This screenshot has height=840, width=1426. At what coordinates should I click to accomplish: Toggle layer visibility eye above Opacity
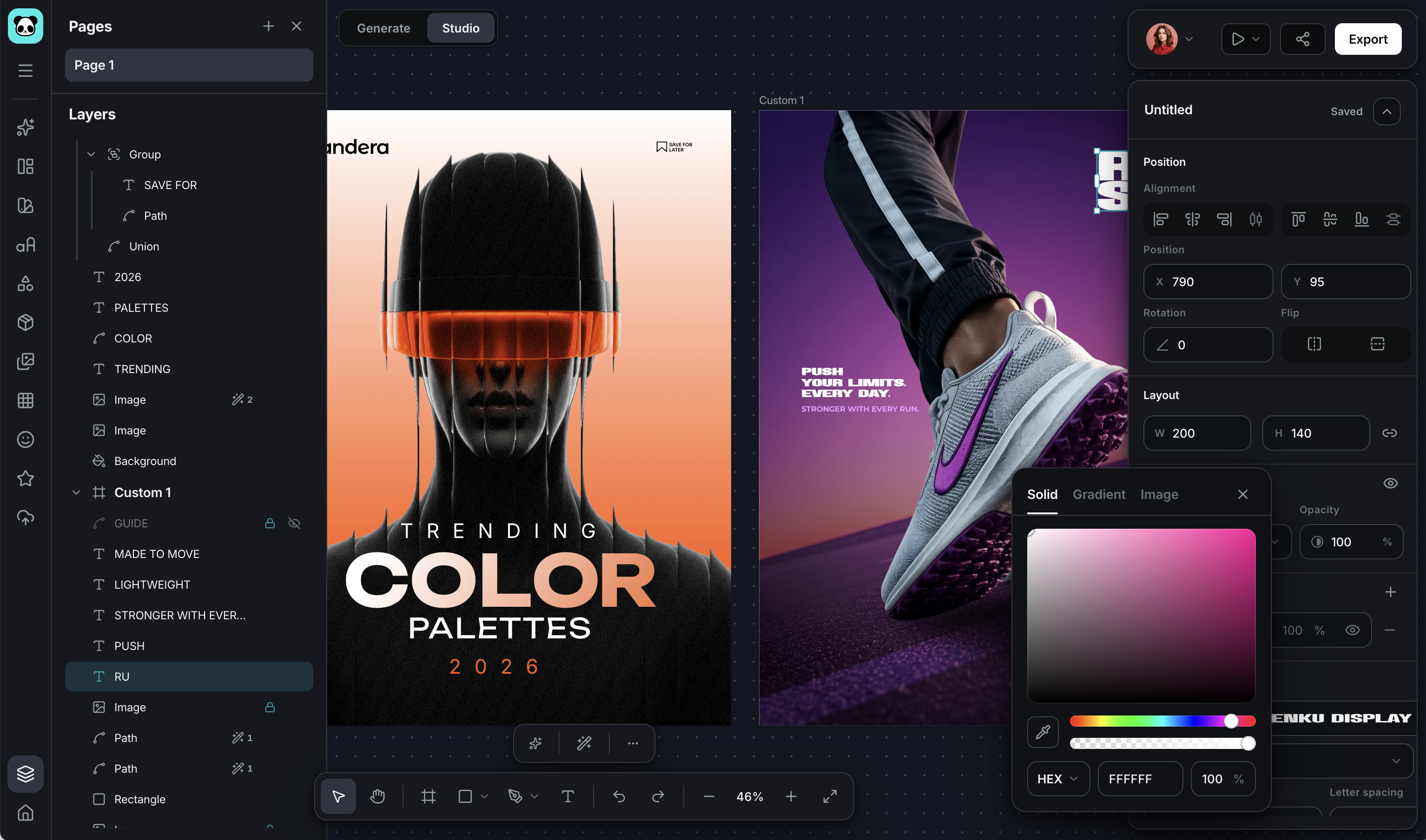click(x=1390, y=483)
